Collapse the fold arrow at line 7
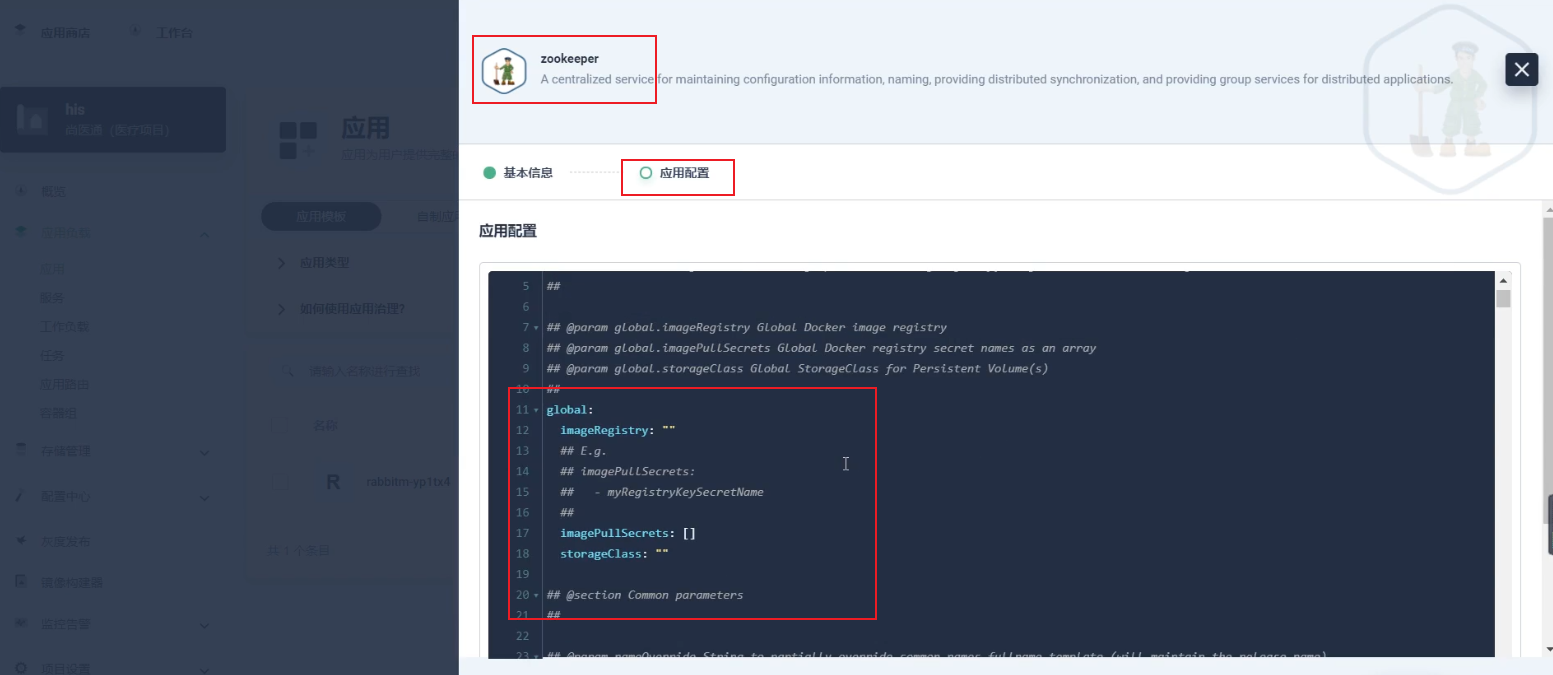Screen dimensions: 1553x675 (x=536, y=327)
